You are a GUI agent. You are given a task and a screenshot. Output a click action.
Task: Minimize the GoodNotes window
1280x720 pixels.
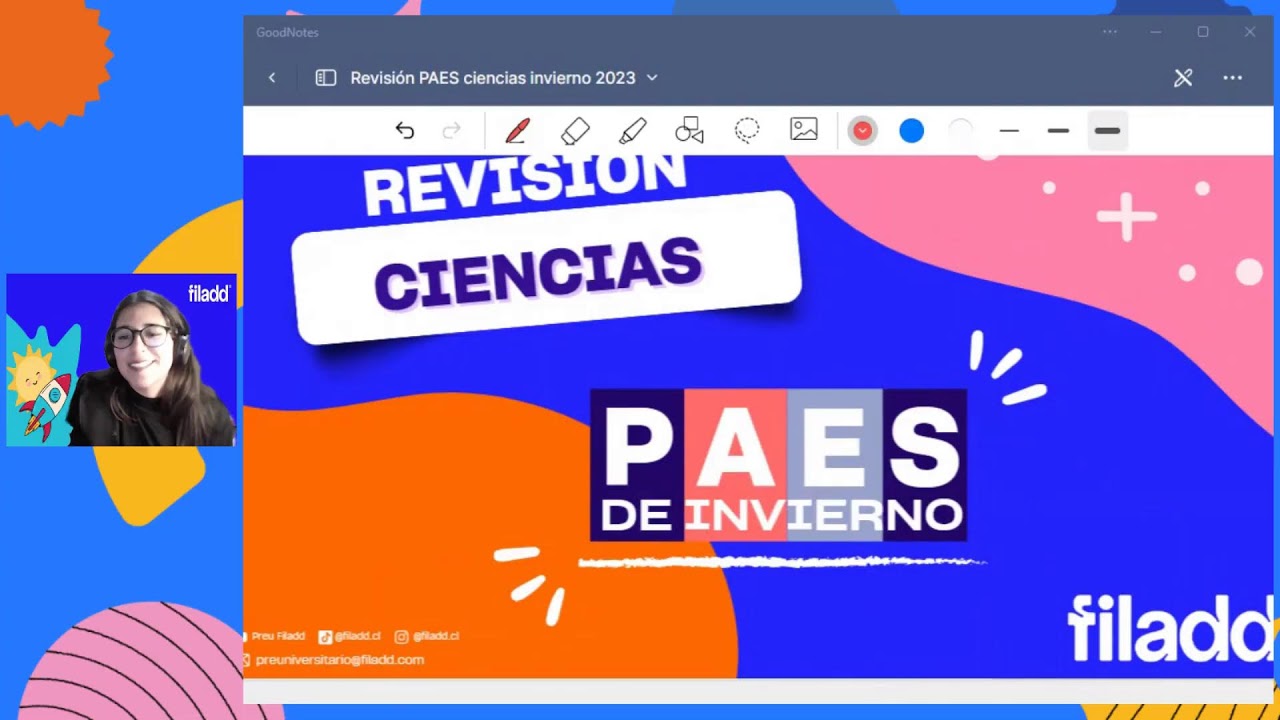click(x=1156, y=32)
